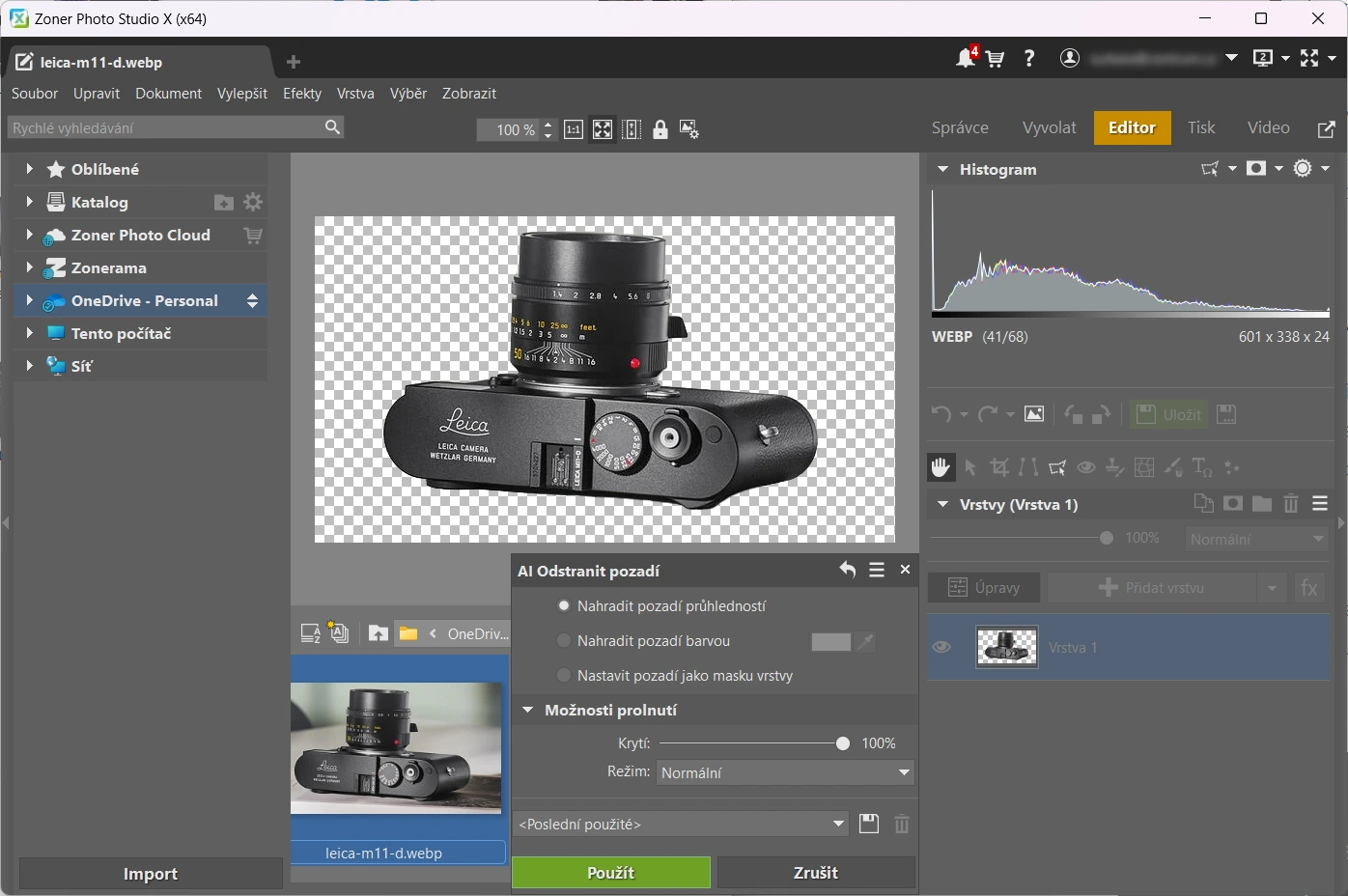The width and height of the screenshot is (1348, 896).
Task: Enable Nahradit pozadí barvou option
Action: pos(564,640)
